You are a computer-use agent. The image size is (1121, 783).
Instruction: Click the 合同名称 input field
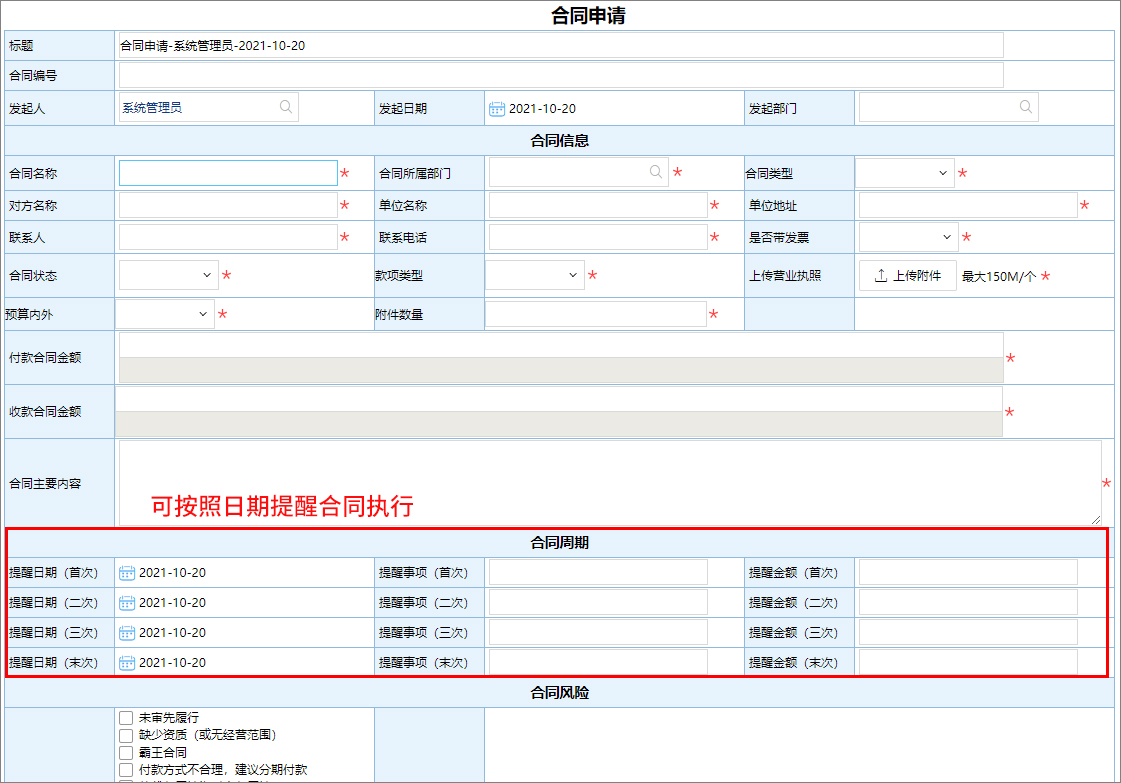(228, 173)
